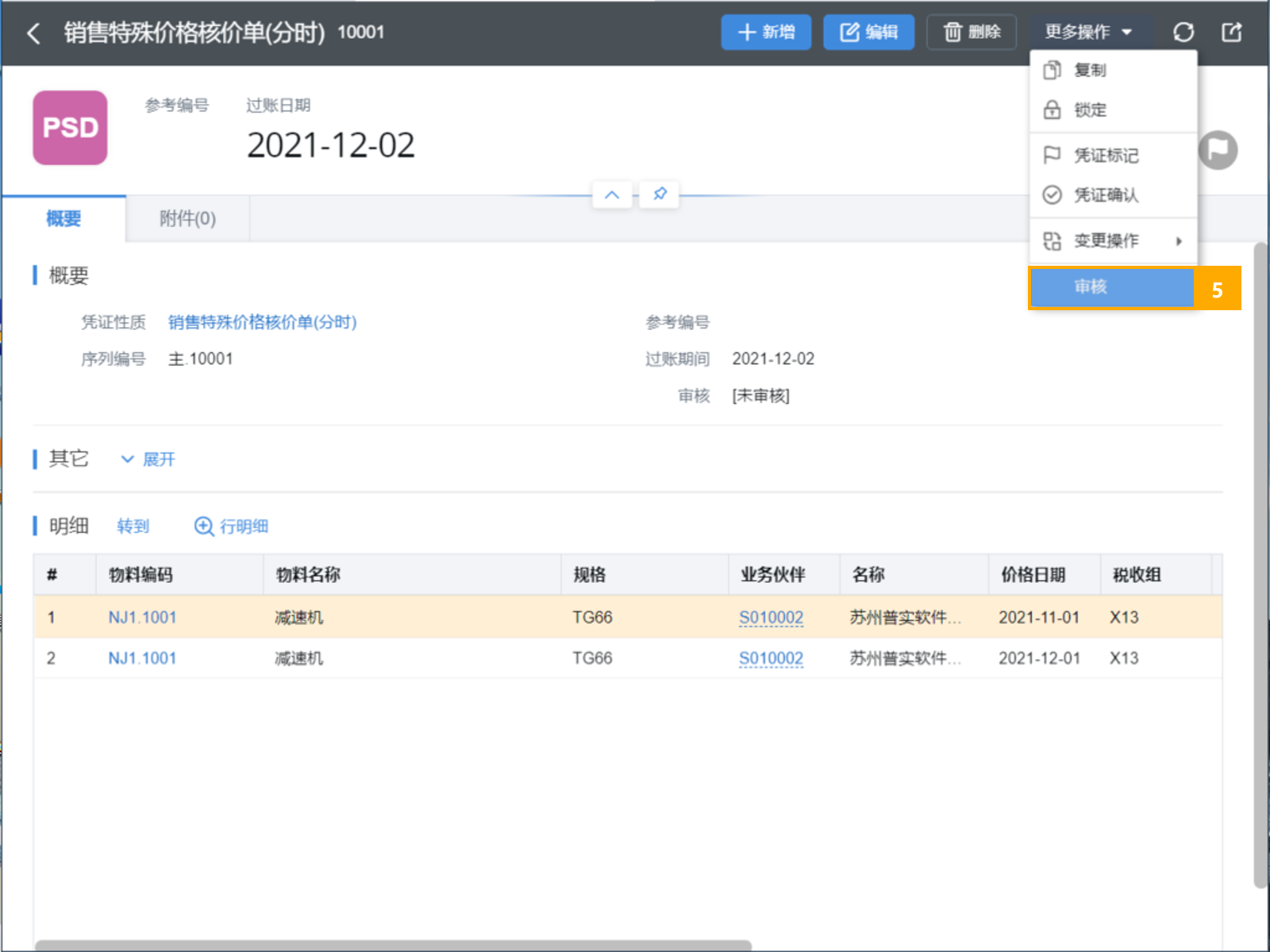Viewport: 1270px width, 952px height.
Task: Open S010002 partner link in row 2
Action: pyautogui.click(x=771, y=658)
